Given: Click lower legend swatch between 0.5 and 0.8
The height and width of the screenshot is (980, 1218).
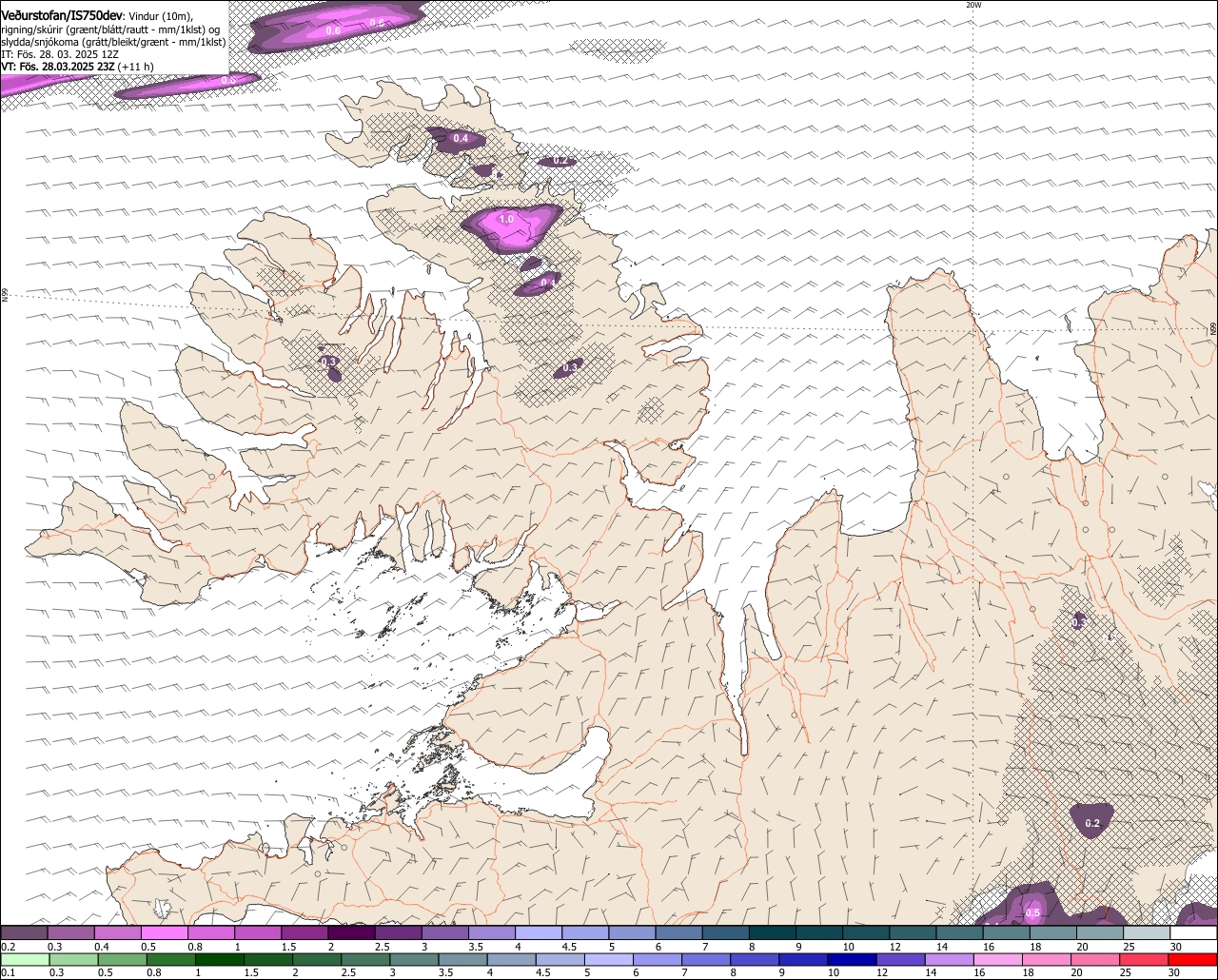Looking at the screenshot, I should pyautogui.click(x=123, y=960).
